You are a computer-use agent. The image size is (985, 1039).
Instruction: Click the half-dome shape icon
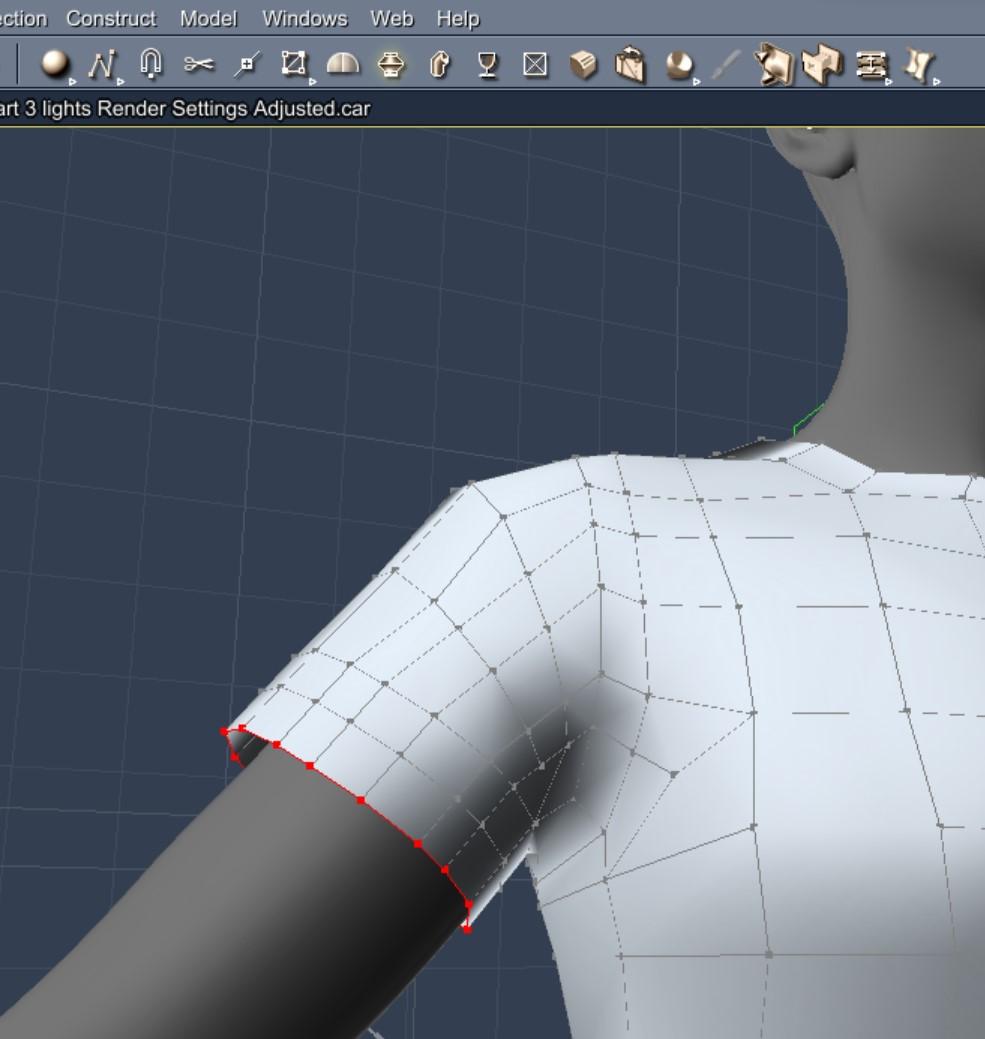pos(343,64)
